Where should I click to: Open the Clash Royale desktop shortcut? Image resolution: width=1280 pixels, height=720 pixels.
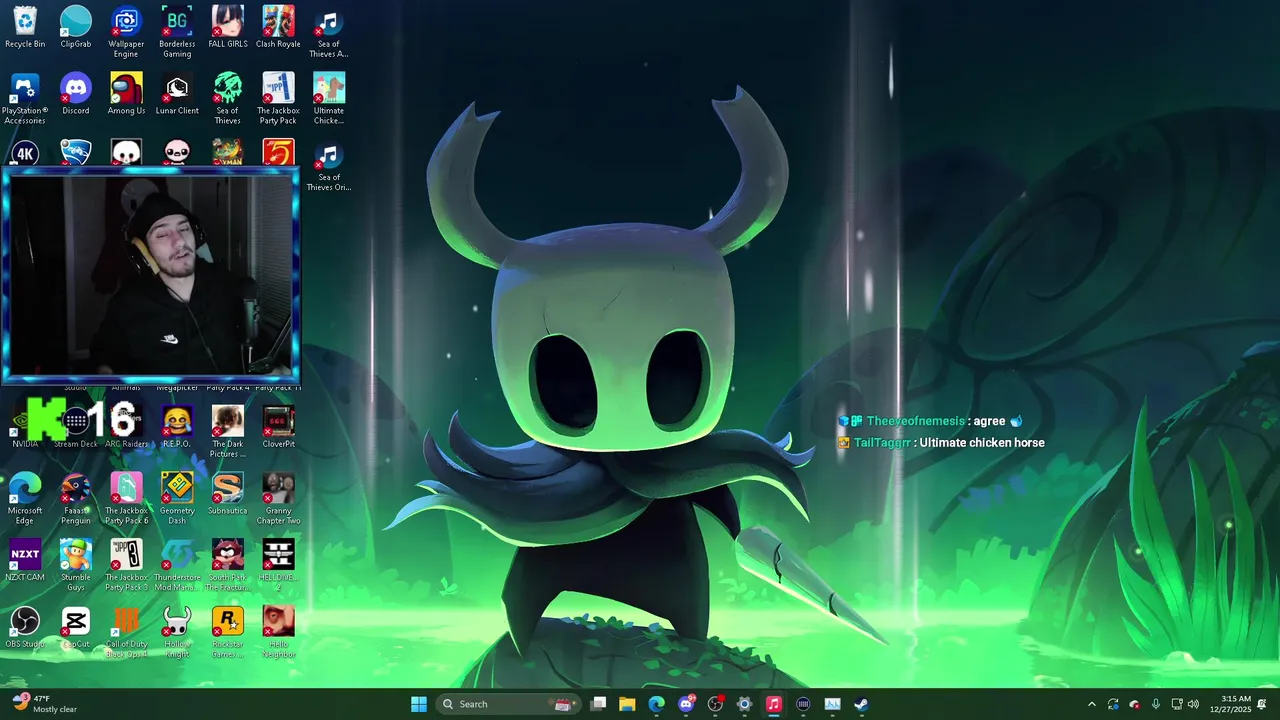tap(278, 27)
